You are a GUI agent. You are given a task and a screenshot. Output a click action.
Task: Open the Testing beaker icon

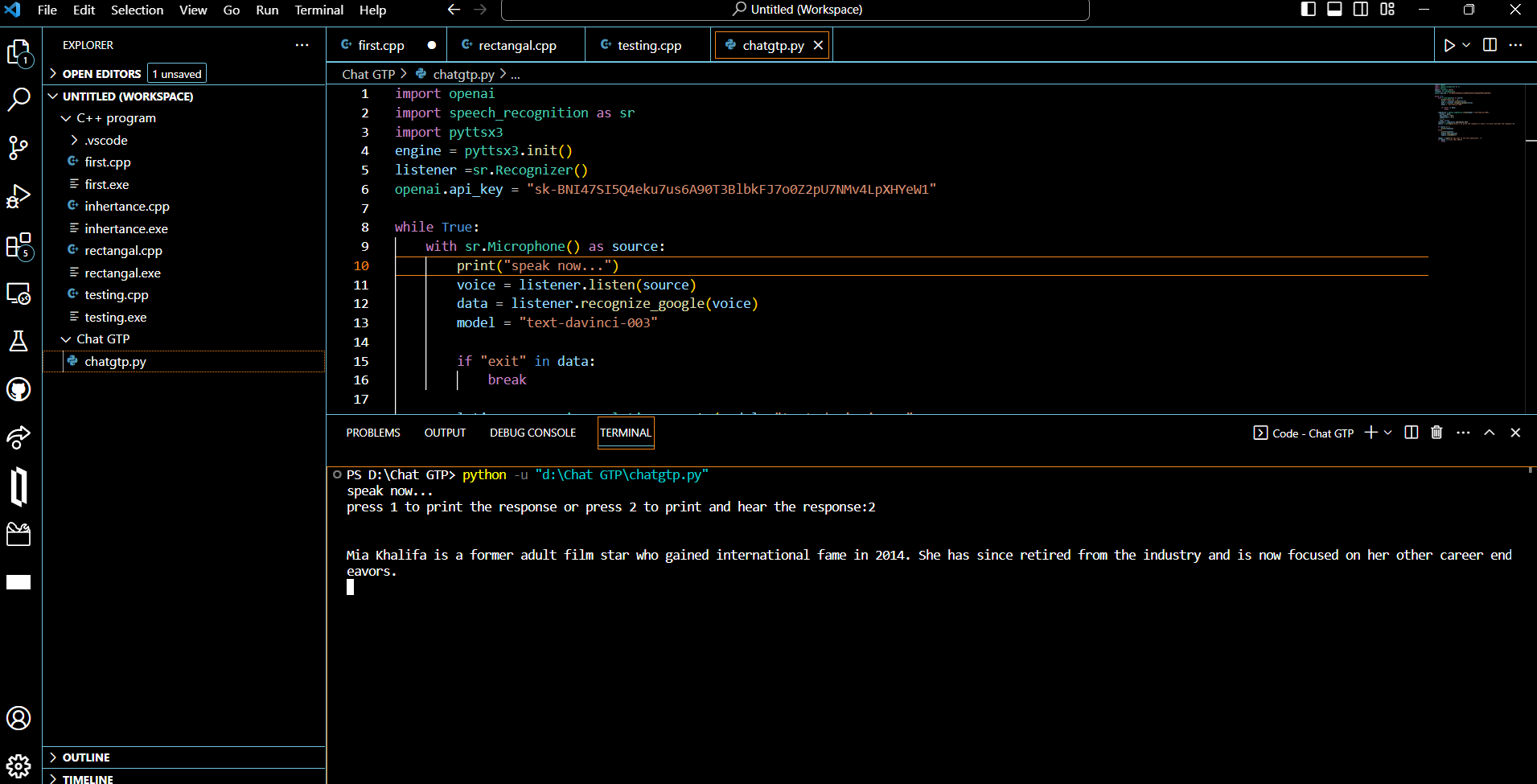pyautogui.click(x=18, y=341)
